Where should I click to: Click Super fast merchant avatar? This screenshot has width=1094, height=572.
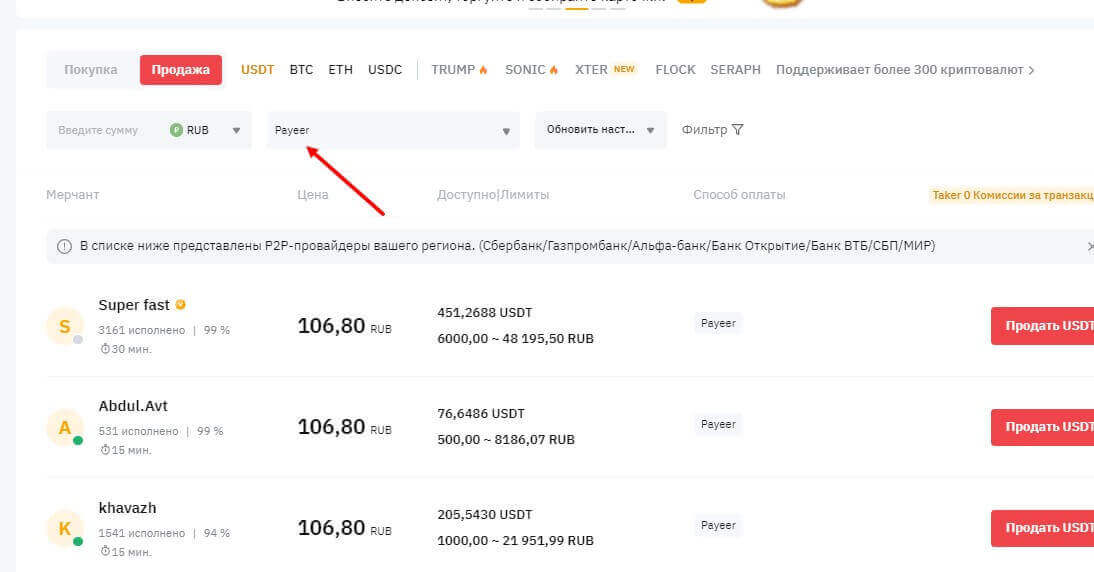tap(65, 326)
